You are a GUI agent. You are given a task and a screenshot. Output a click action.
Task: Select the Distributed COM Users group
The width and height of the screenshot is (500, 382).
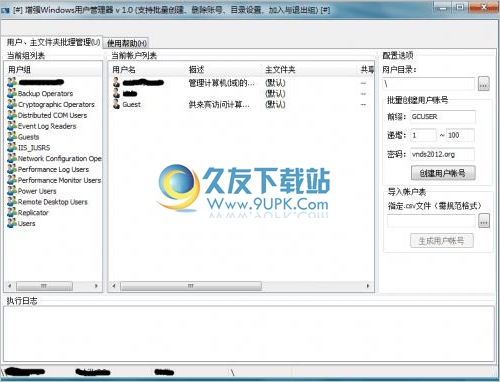click(52, 115)
